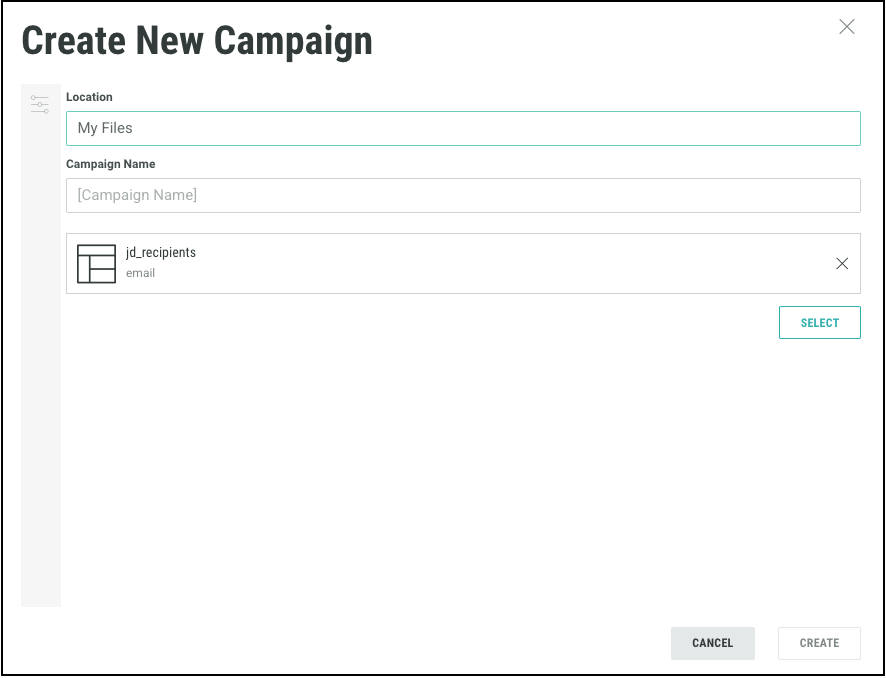Click the 'email' subtitle under jd_recipients

tap(141, 273)
